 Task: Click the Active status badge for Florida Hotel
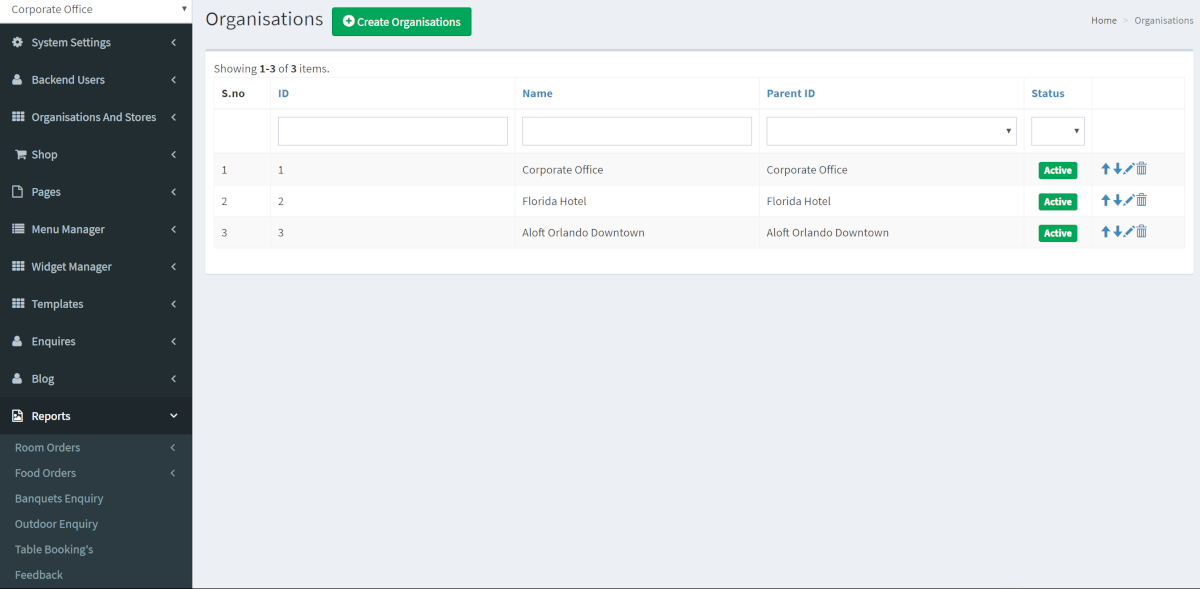1057,201
